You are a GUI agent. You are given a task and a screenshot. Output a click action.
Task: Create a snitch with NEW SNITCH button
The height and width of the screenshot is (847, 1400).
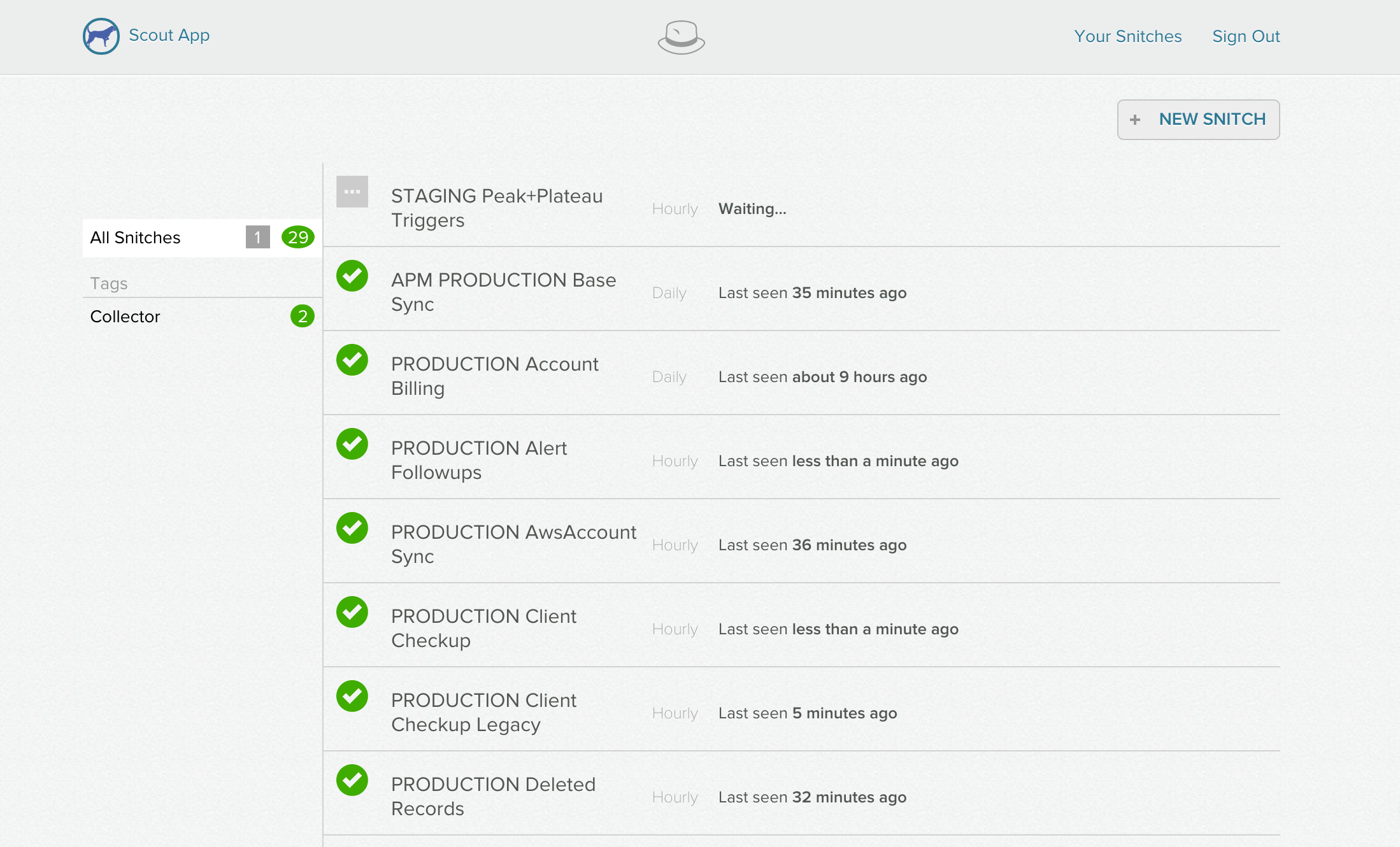(1199, 120)
